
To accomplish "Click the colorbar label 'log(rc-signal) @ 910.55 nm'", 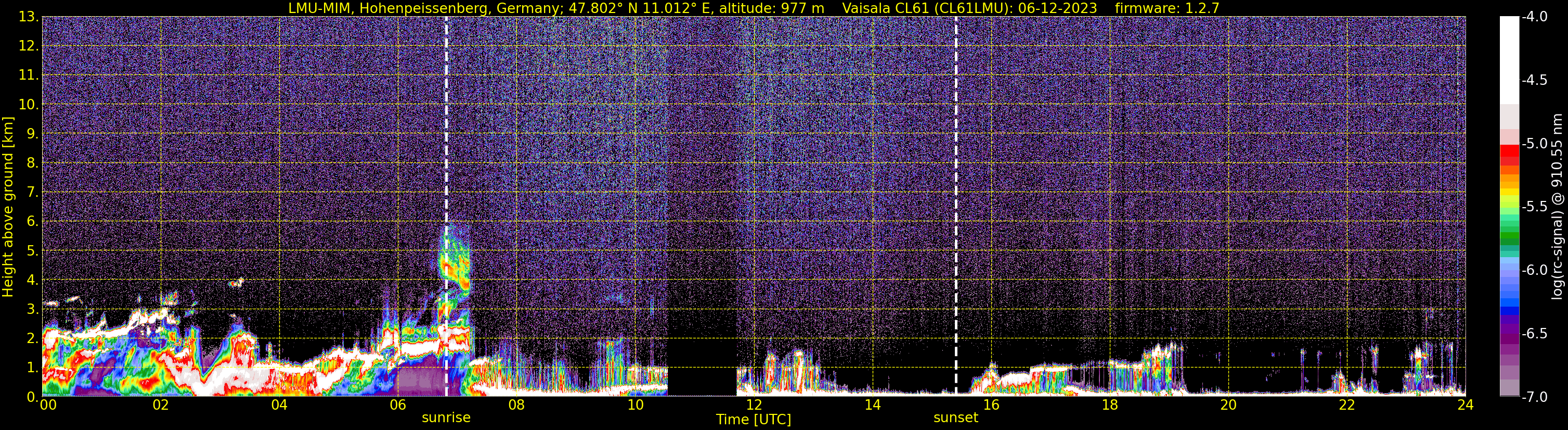I will [1557, 207].
